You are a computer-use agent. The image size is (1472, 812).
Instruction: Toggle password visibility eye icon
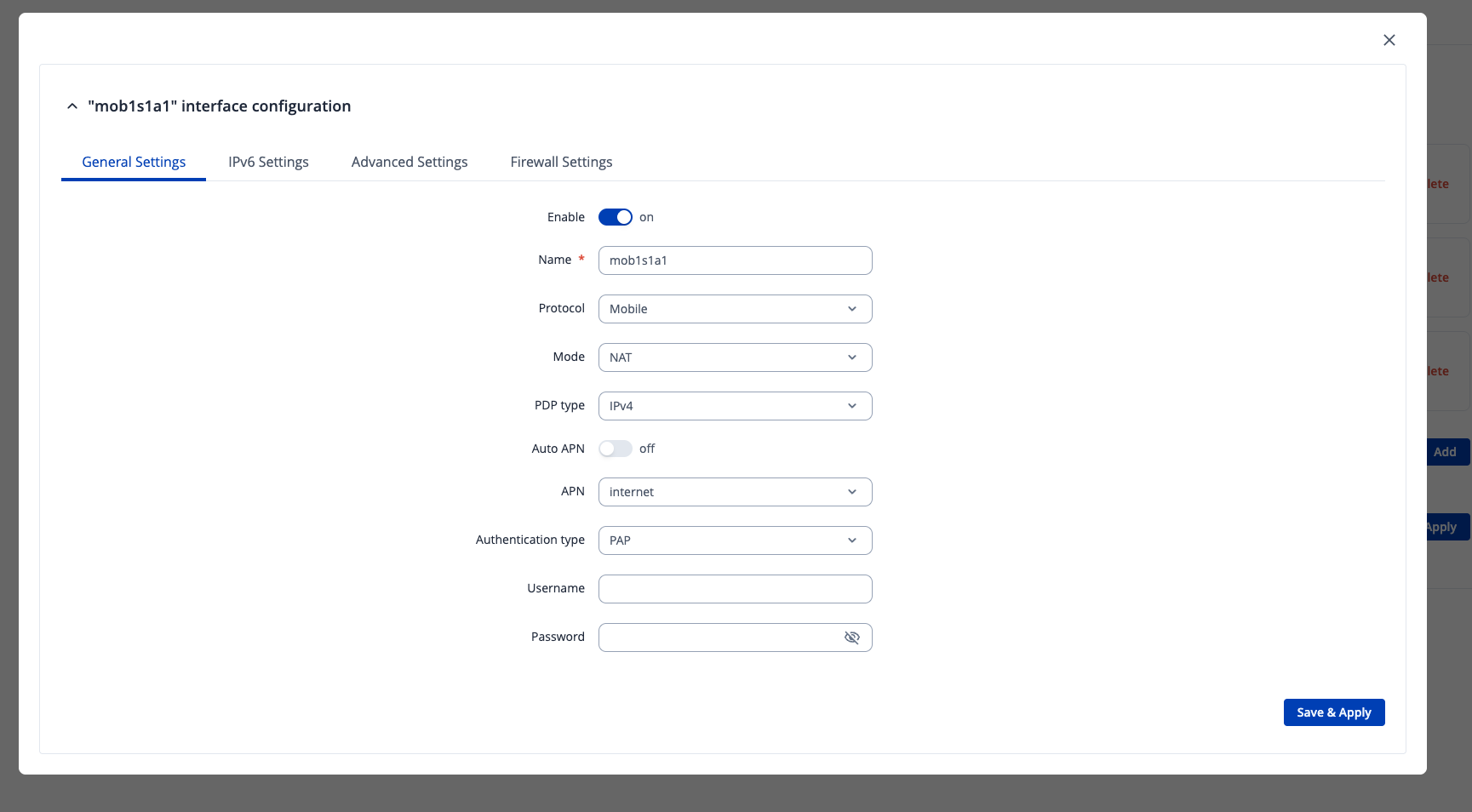pyautogui.click(x=851, y=638)
